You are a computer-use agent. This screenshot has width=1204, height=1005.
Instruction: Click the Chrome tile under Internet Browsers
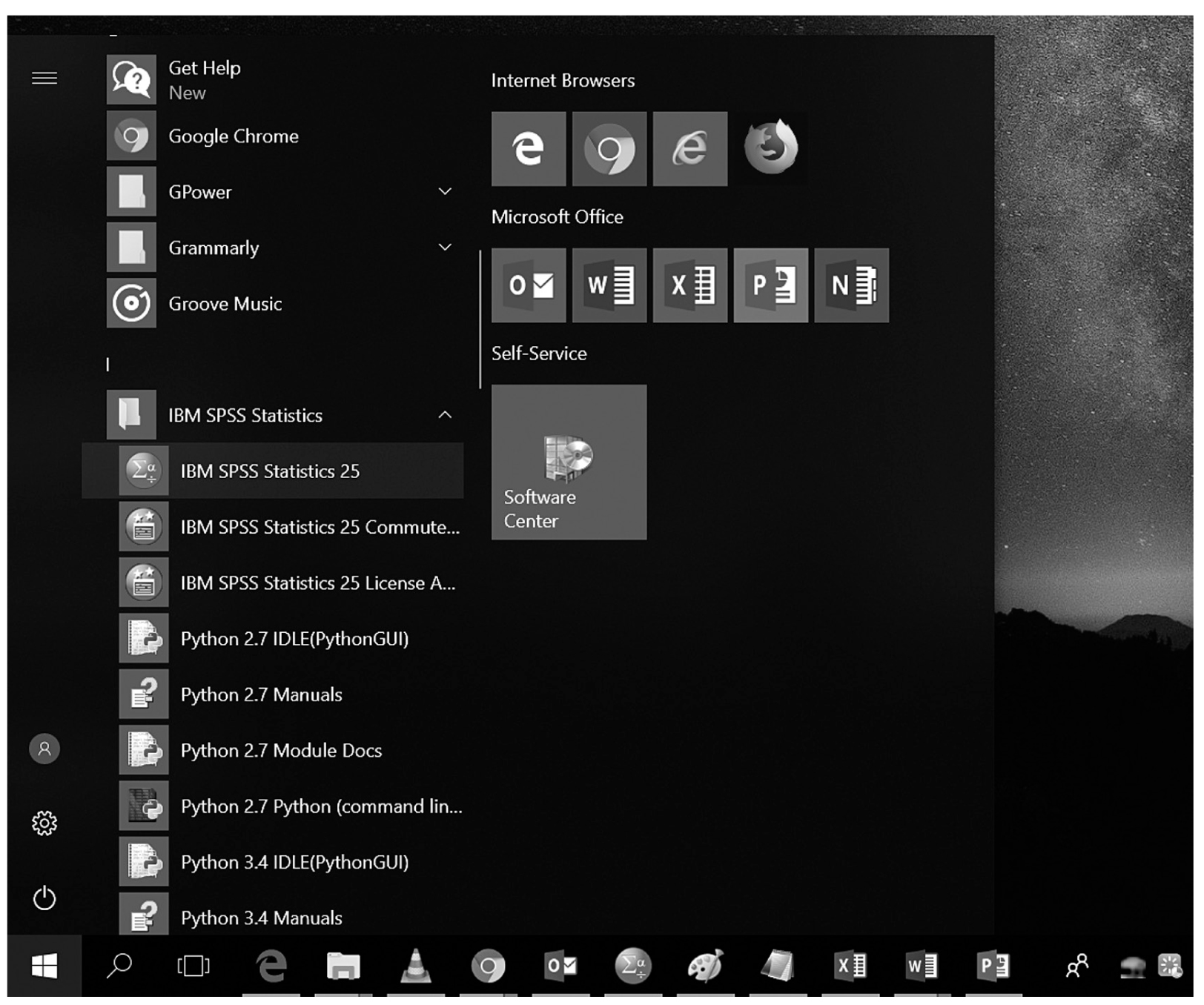pos(609,149)
